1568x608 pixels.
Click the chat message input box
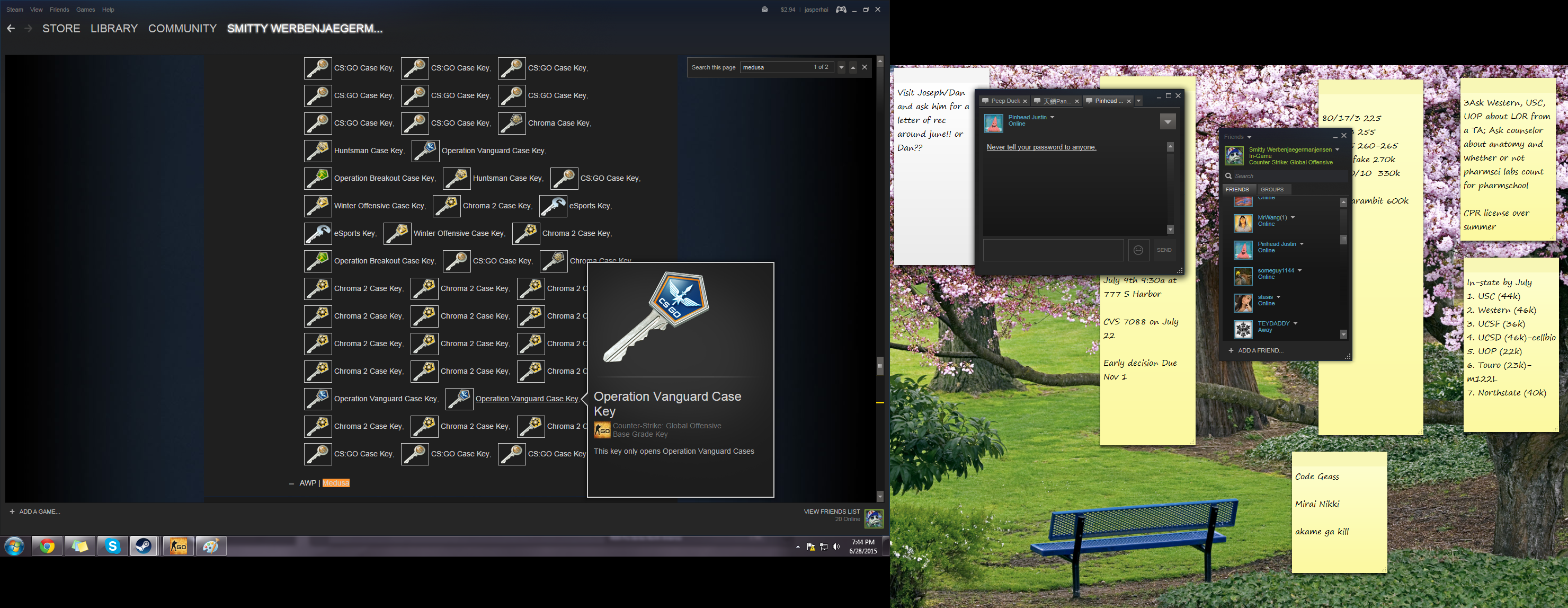[1053, 250]
